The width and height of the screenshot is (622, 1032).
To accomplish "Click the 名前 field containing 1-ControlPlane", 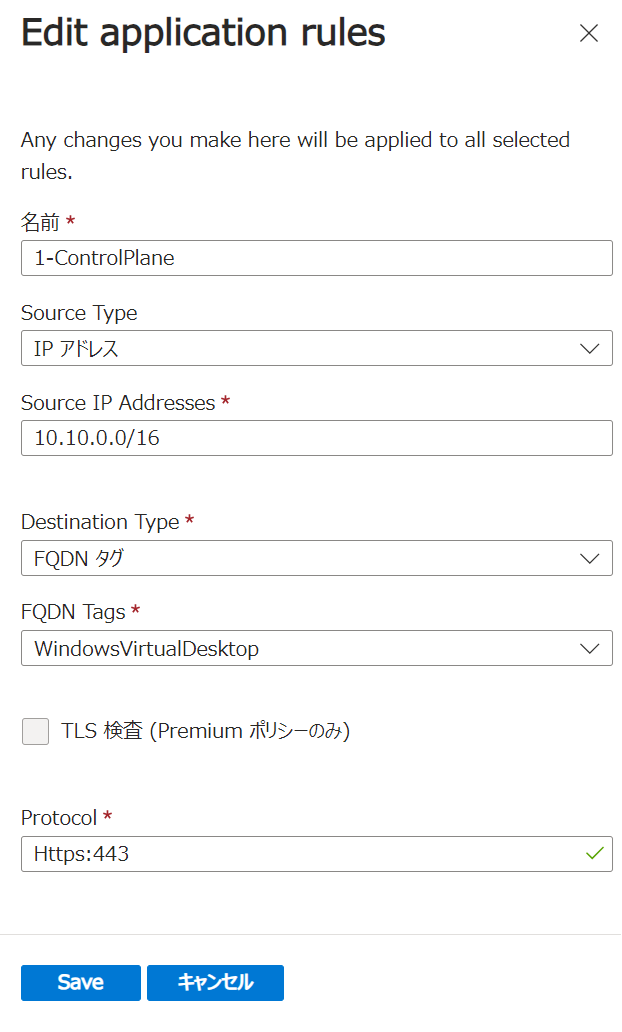I will click(316, 258).
